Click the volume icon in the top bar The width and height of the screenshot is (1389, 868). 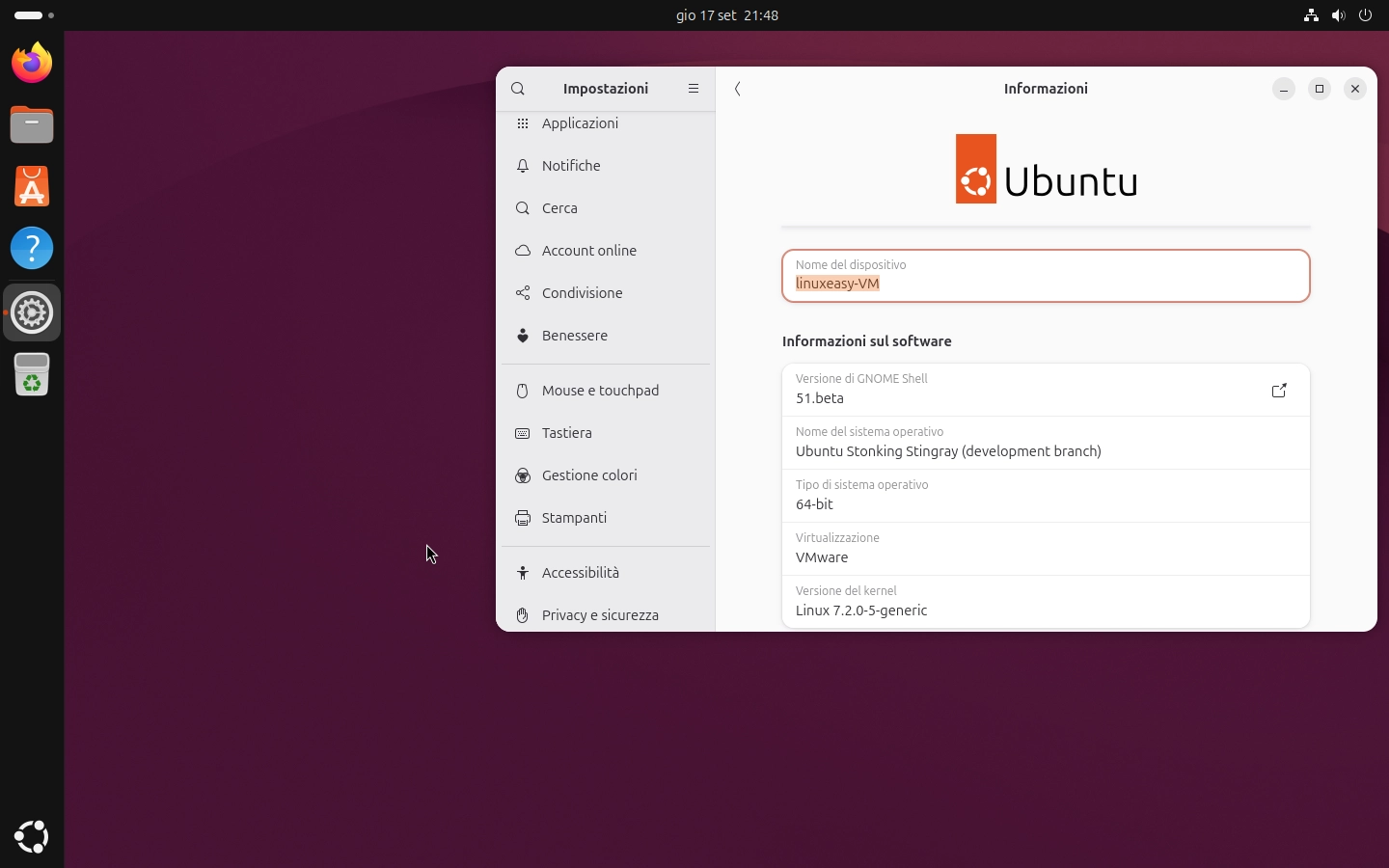pyautogui.click(x=1338, y=15)
